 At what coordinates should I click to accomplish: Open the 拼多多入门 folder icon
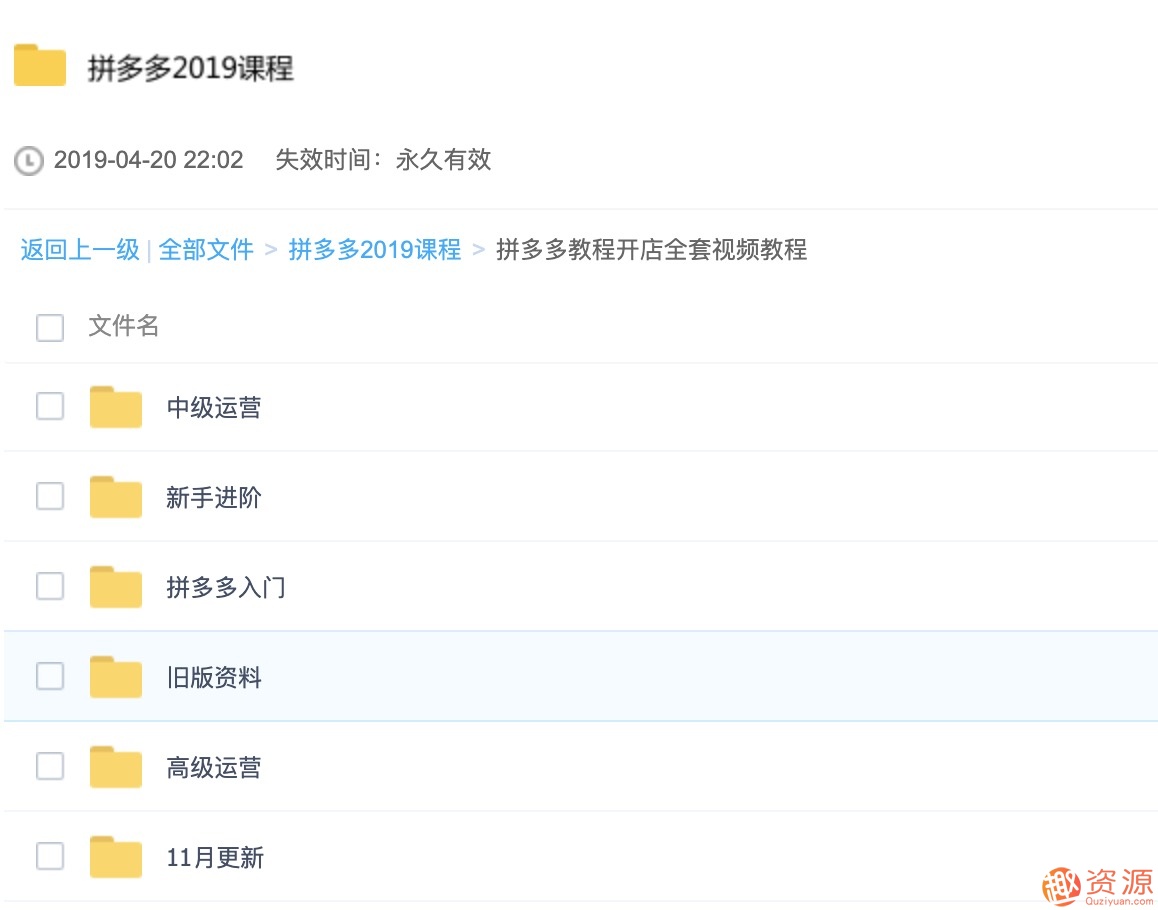116,587
